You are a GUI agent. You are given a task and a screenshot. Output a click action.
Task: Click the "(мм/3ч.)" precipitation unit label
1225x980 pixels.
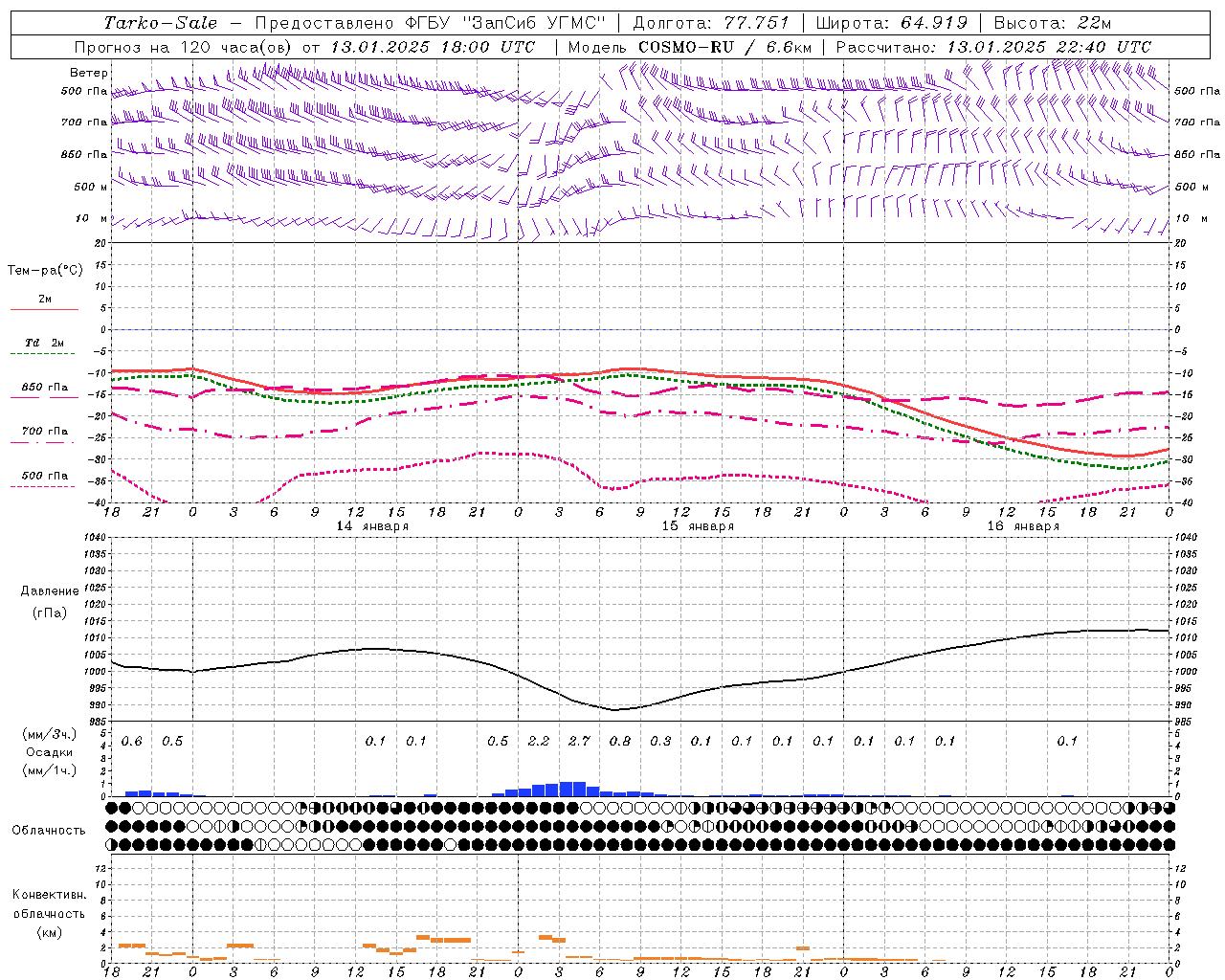click(49, 734)
